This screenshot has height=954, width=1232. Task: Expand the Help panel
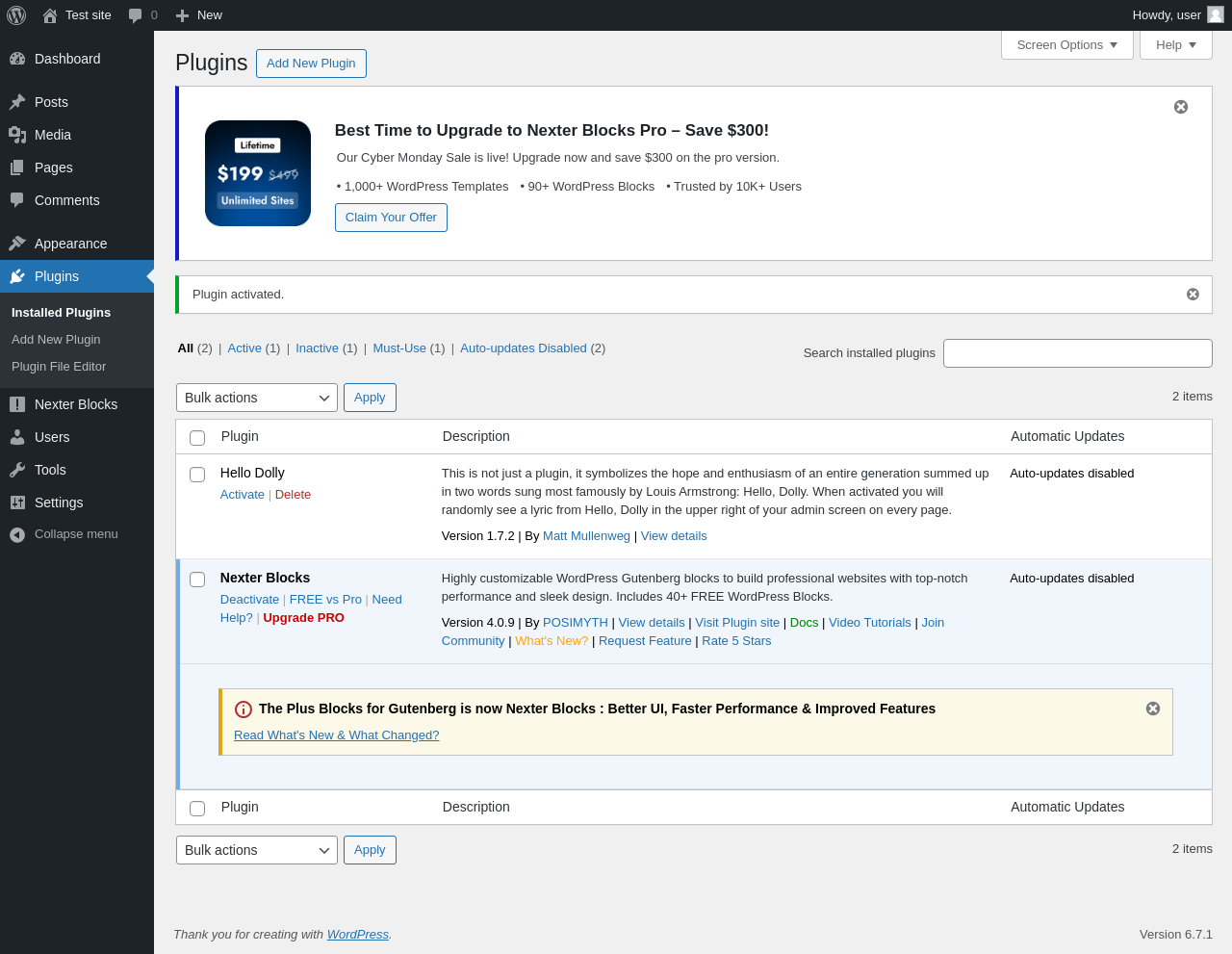click(1176, 45)
